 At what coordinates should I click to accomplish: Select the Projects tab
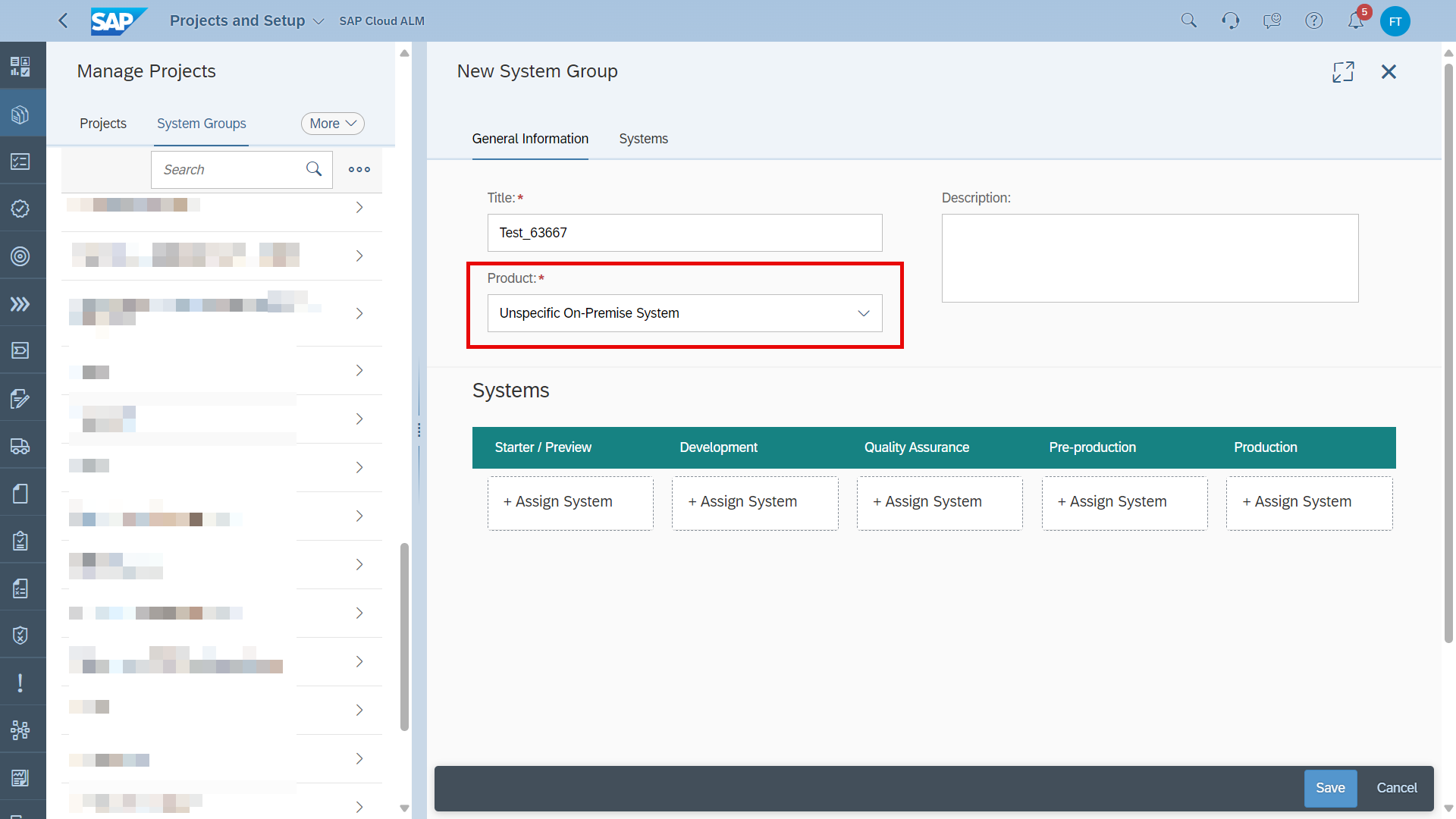coord(103,124)
